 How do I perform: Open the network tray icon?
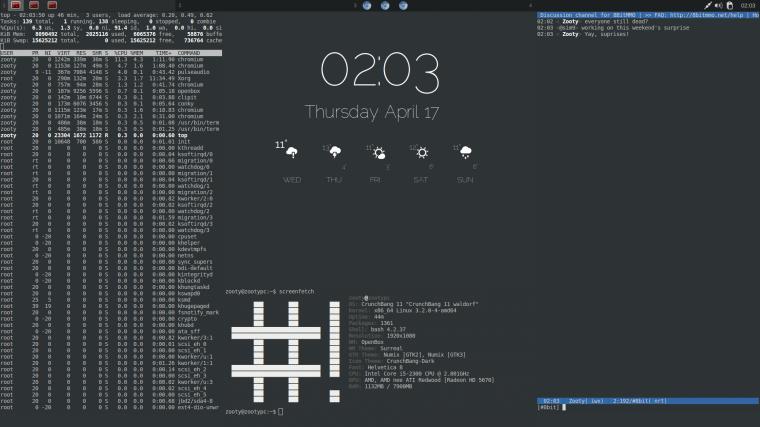tap(708, 5)
